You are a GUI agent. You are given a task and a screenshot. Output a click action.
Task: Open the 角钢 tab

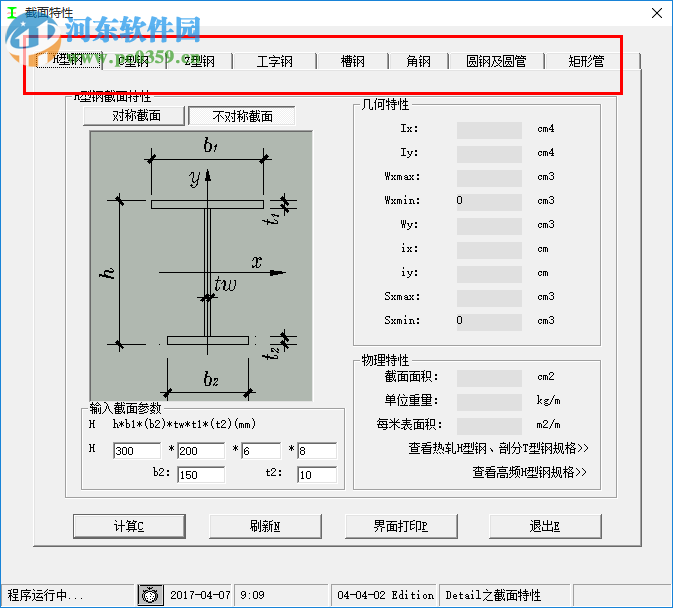418,61
